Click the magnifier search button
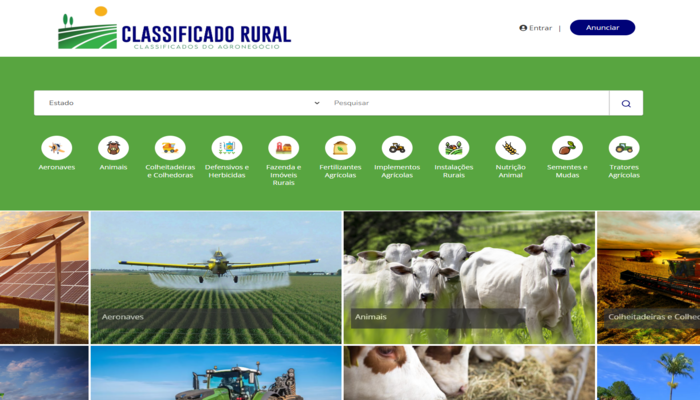This screenshot has width=700, height=400. click(x=626, y=103)
